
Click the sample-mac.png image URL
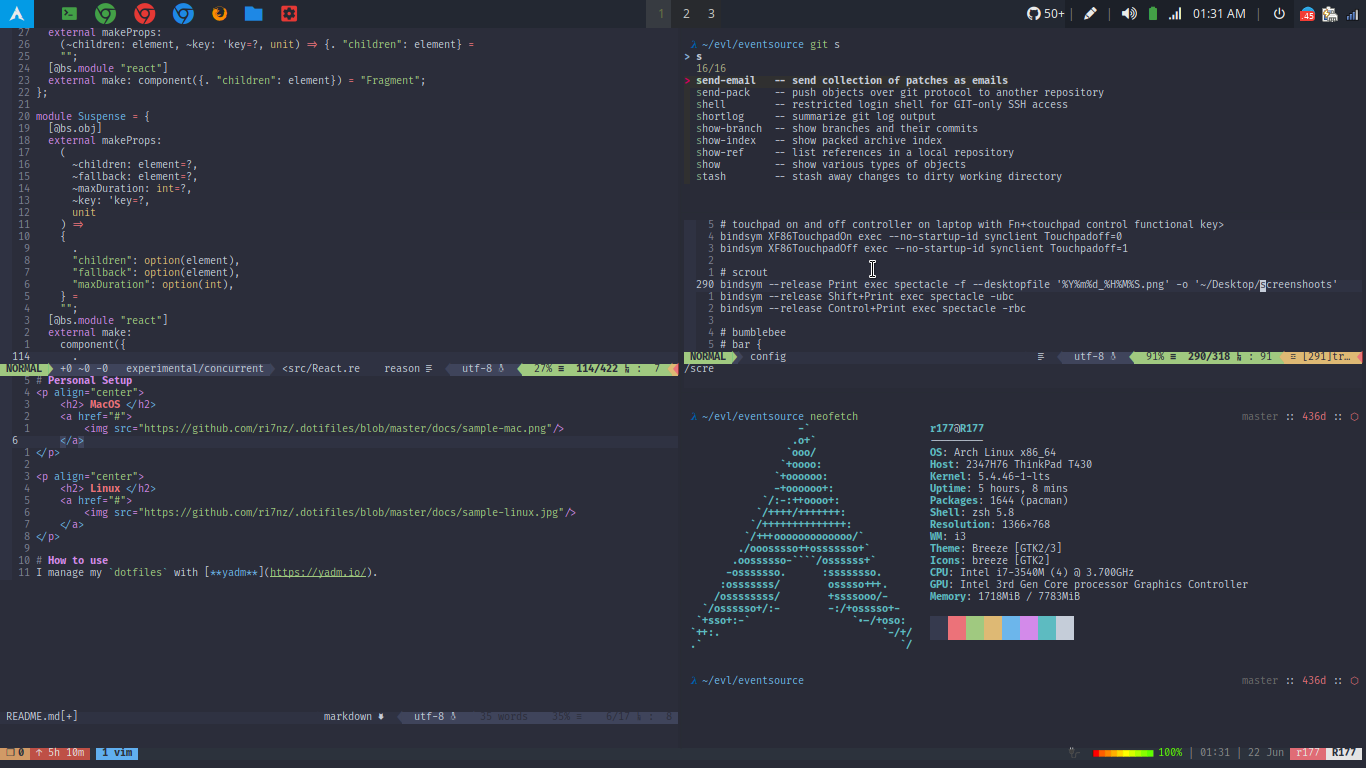(x=347, y=428)
